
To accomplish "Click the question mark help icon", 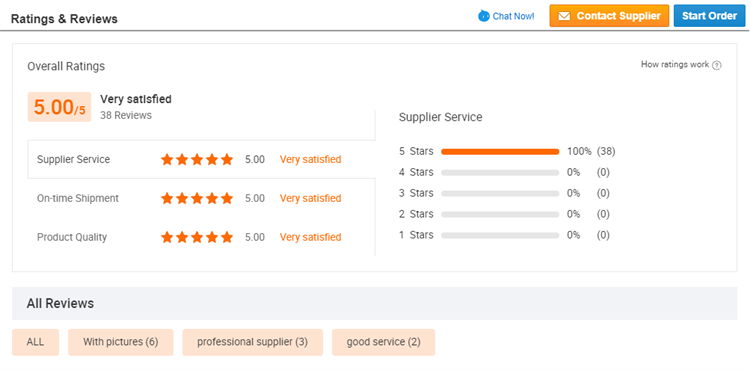I will point(717,65).
